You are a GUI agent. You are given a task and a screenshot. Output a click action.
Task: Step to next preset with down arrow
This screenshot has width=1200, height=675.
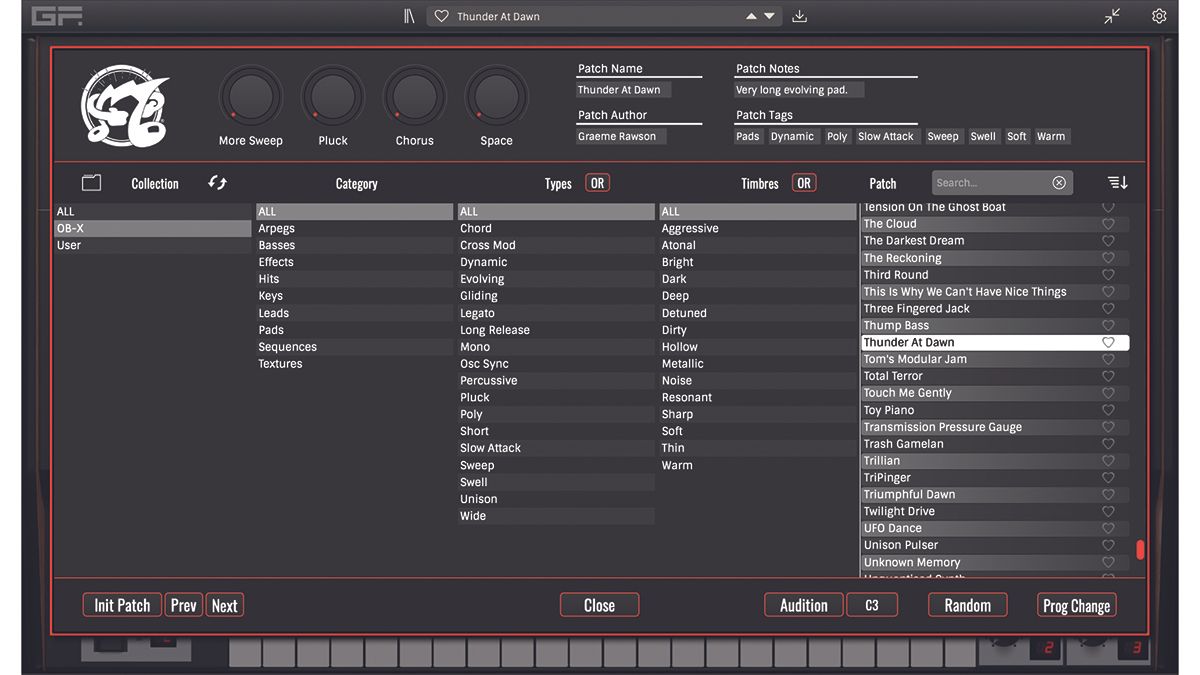click(769, 16)
